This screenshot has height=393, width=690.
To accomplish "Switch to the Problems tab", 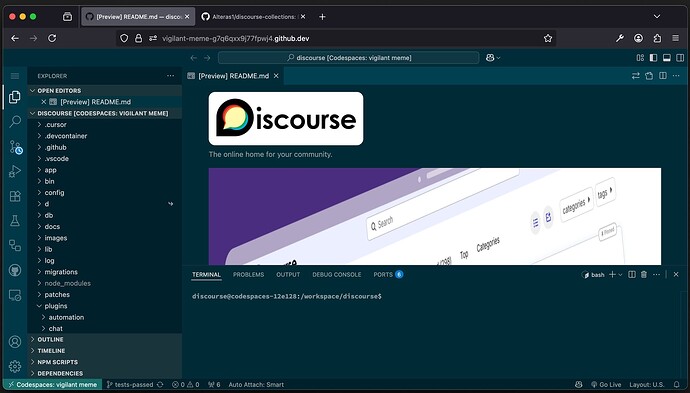I will (249, 275).
